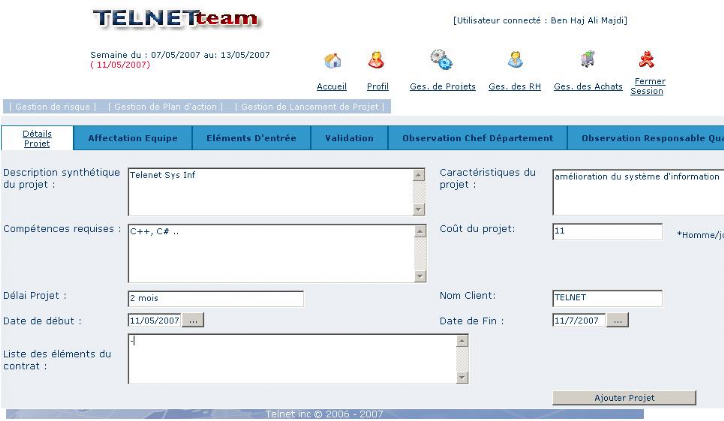Switch to Eléments D'entrée tab

251,138
